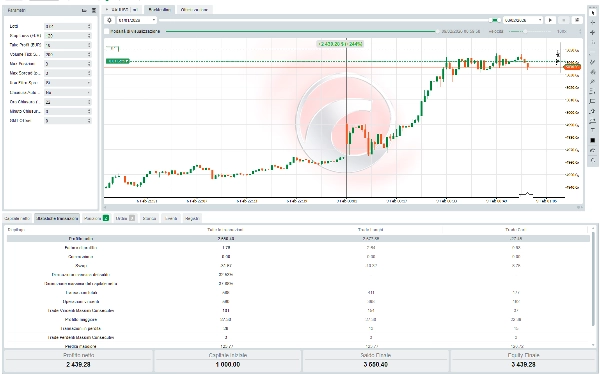600x374 pixels.
Task: Select the text T drawing tool
Action: pos(592,131)
